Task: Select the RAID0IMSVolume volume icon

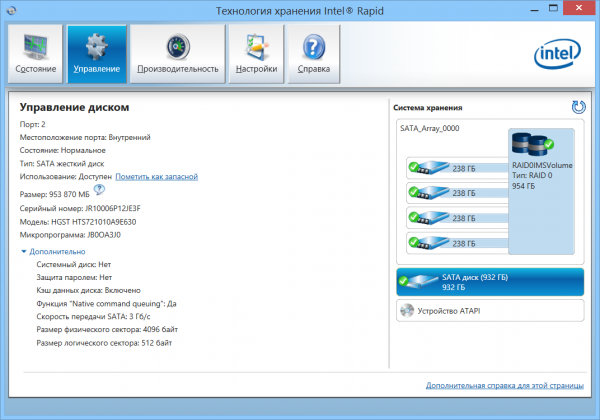Action: pos(533,144)
